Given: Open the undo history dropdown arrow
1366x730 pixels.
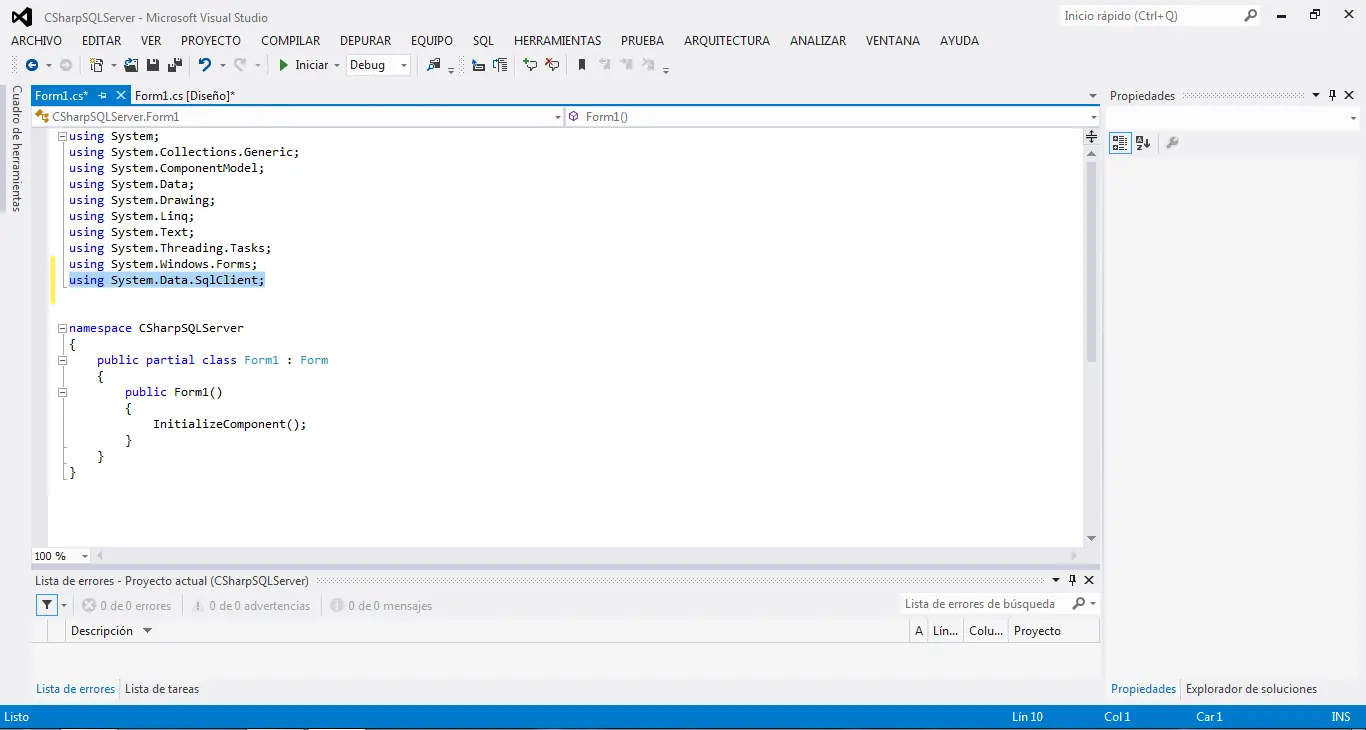Looking at the screenshot, I should pyautogui.click(x=222, y=65).
